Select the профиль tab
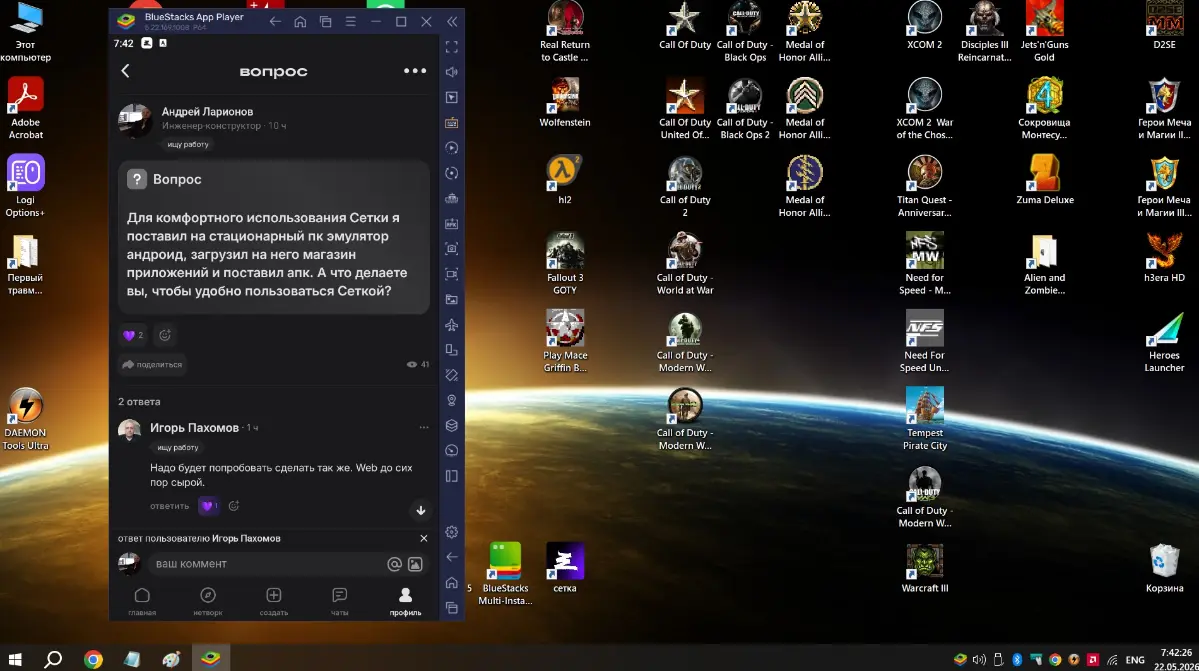 pyautogui.click(x=405, y=601)
